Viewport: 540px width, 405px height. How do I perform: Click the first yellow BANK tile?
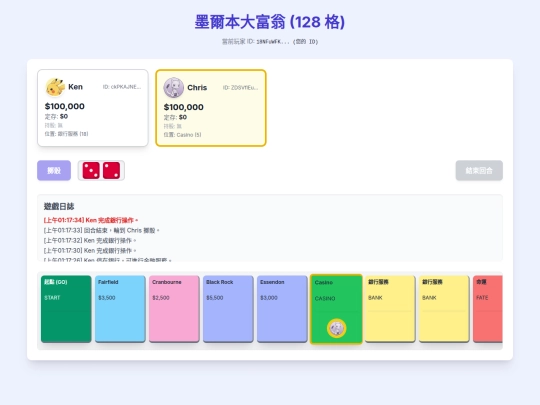point(390,309)
